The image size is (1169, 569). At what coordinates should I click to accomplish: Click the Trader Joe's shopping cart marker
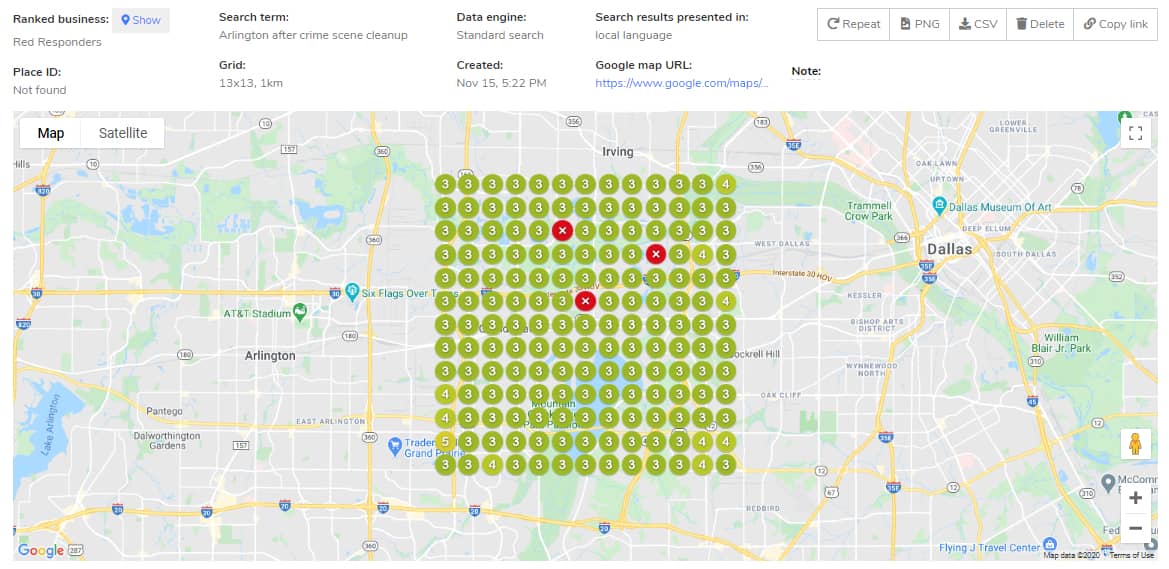point(395,444)
